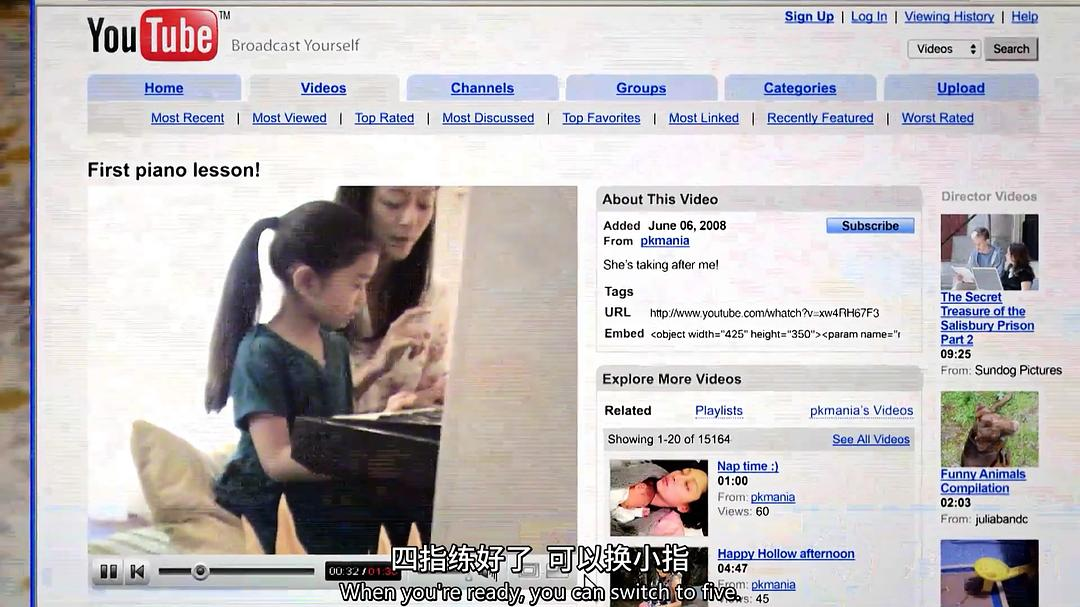This screenshot has width=1080, height=607.
Task: Click the YouTube logo
Action: point(153,36)
